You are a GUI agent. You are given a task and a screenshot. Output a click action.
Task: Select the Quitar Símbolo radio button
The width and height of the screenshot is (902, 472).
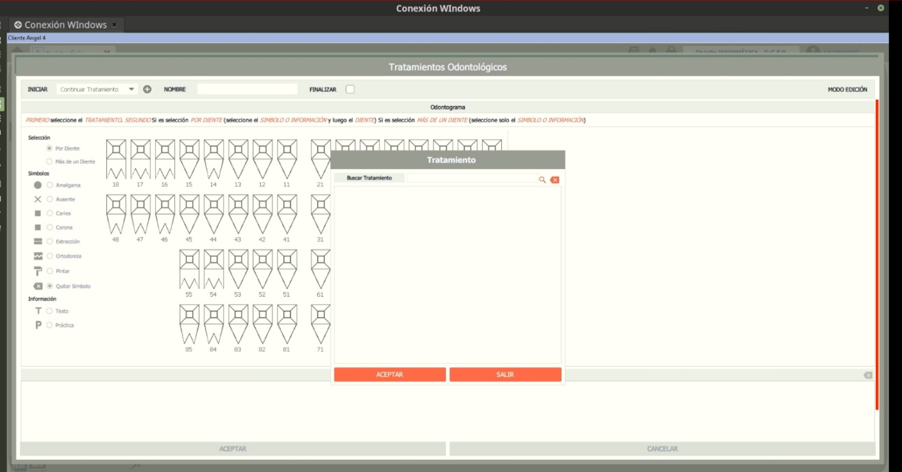50,286
